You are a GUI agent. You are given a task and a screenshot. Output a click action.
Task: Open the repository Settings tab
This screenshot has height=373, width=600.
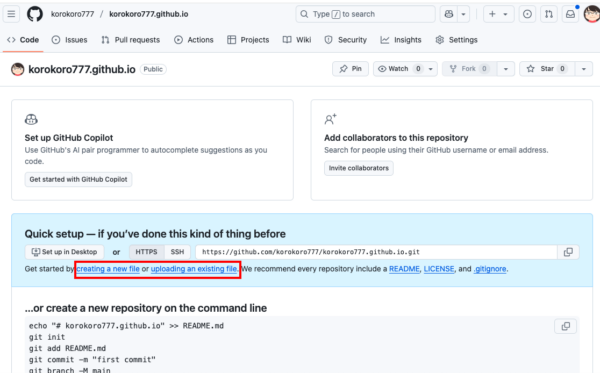(x=457, y=40)
